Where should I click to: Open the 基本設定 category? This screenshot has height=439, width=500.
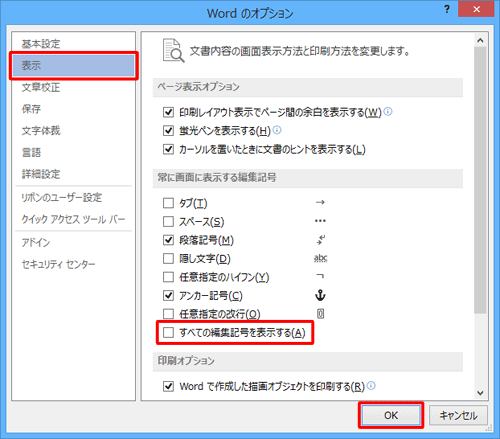pyautogui.click(x=41, y=44)
